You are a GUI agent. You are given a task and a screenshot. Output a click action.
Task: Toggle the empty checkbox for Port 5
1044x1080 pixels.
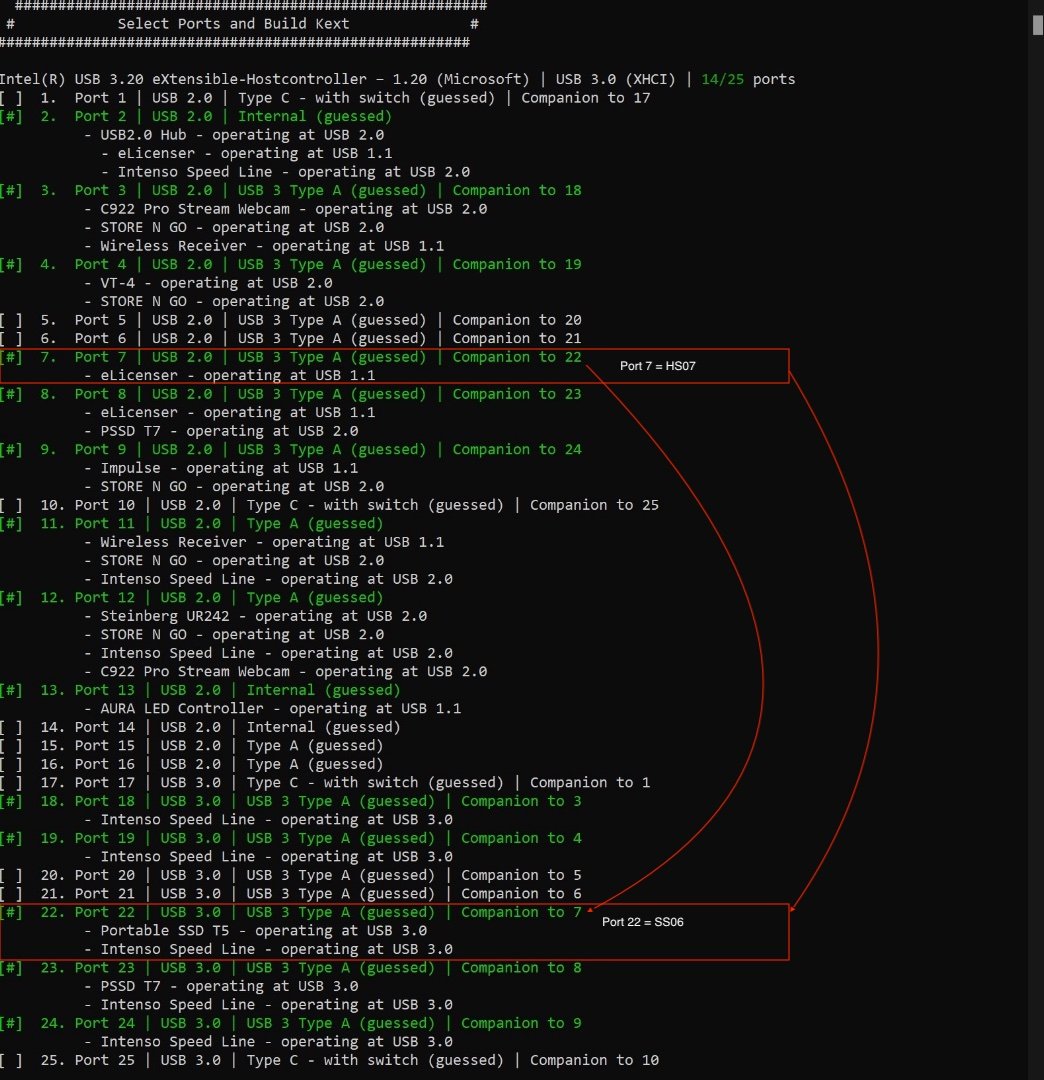(x=11, y=320)
